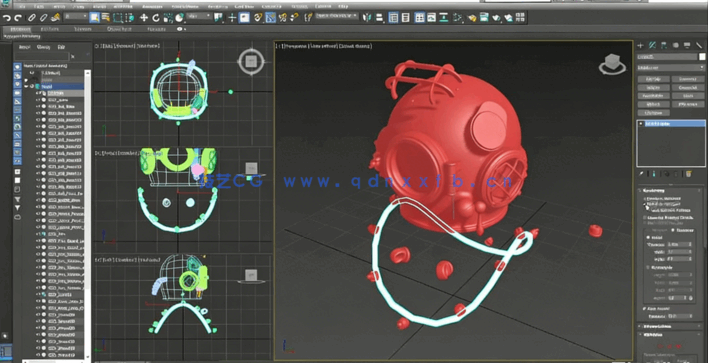Toggle visibility eye of highlighted scene row
The height and width of the screenshot is (363, 708).
point(32,86)
